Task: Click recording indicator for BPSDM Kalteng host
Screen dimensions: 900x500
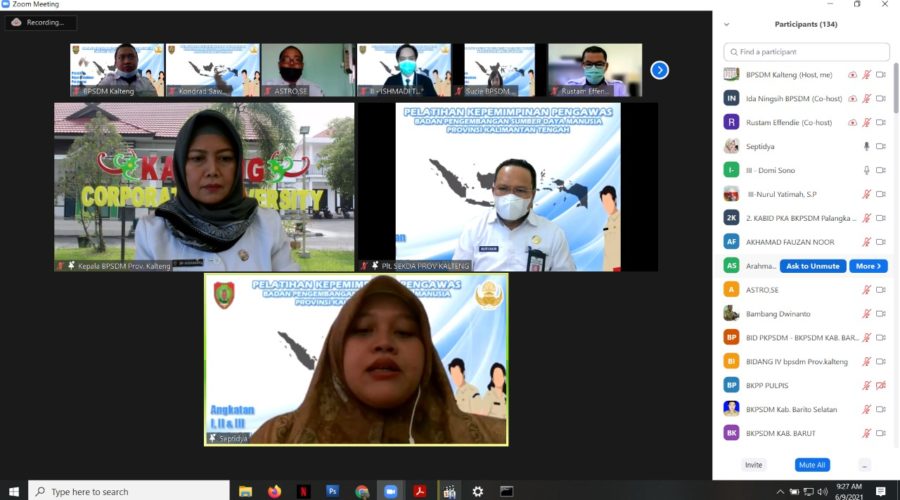Action: pyautogui.click(x=852, y=75)
